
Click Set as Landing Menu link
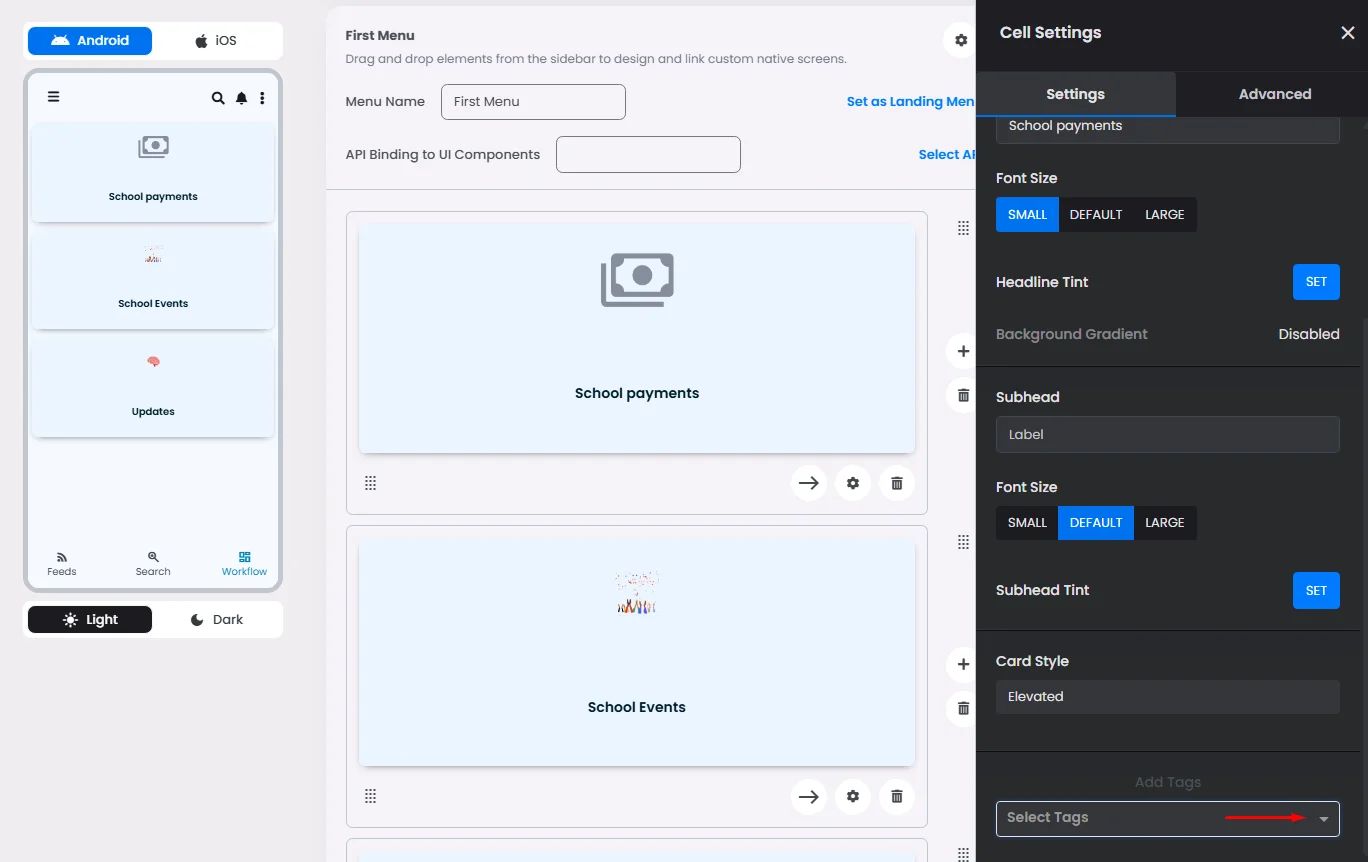click(x=910, y=102)
